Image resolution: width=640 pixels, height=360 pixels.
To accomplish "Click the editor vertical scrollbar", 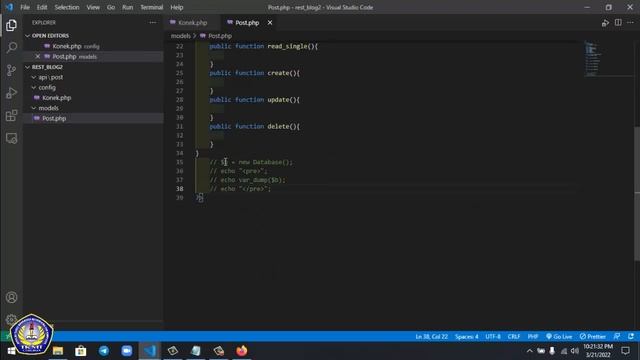I will click(637, 194).
